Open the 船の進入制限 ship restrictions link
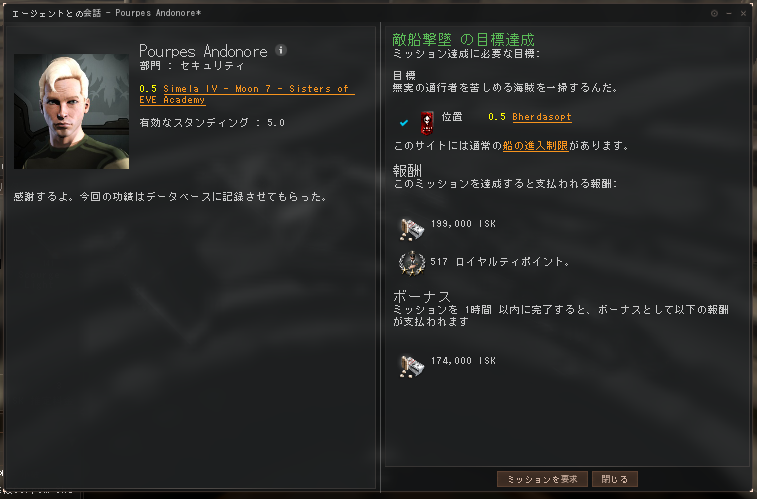Image resolution: width=757 pixels, height=499 pixels. [x=535, y=146]
